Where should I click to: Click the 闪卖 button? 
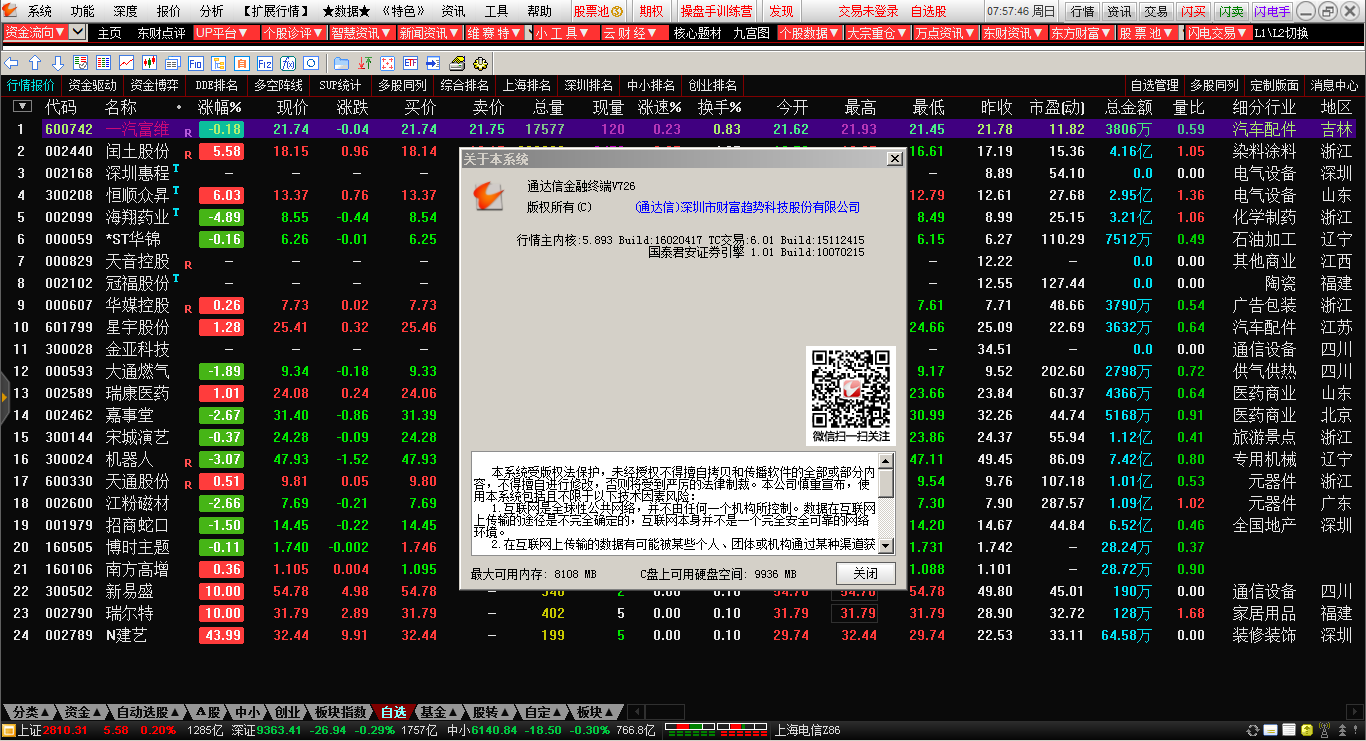pos(1231,11)
